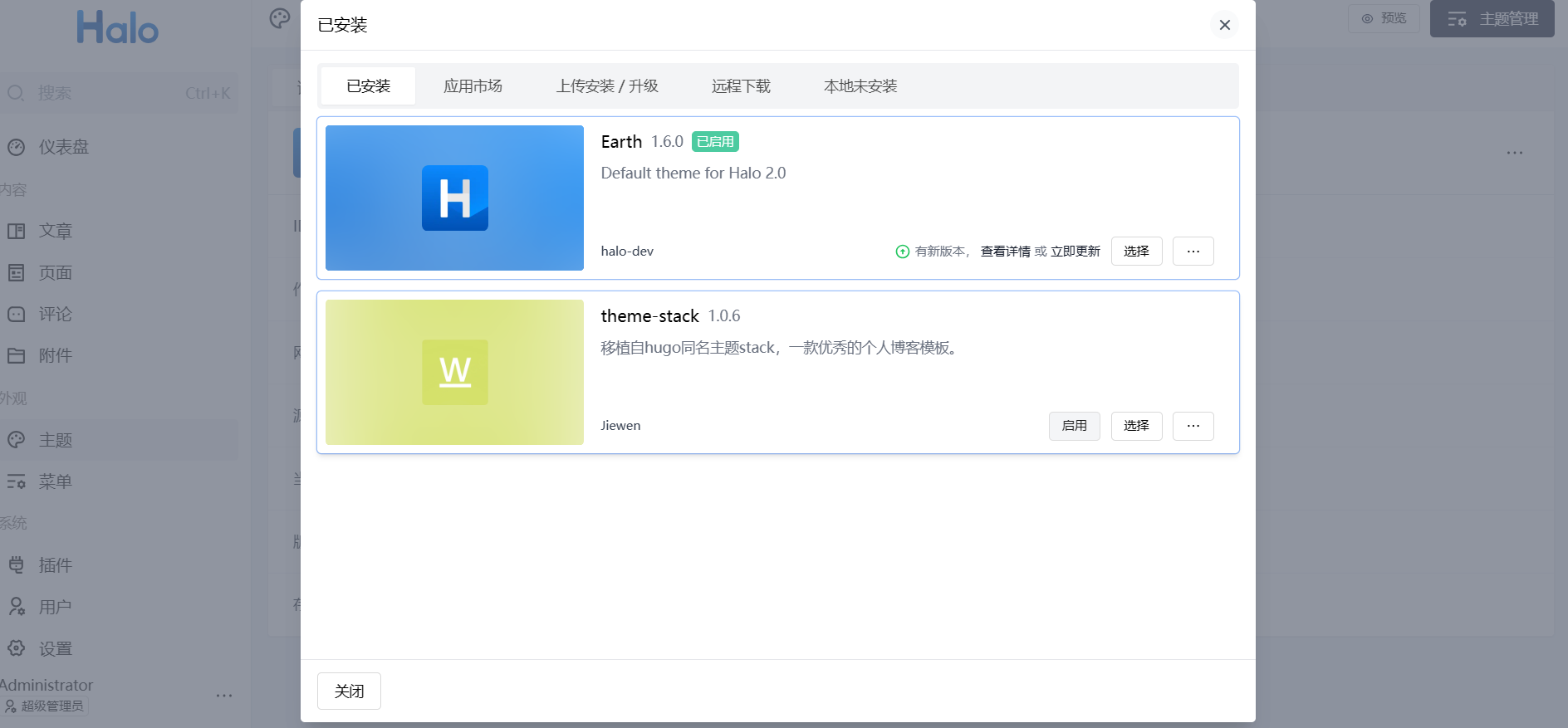Click the 附件 attachments folder icon

[17, 356]
